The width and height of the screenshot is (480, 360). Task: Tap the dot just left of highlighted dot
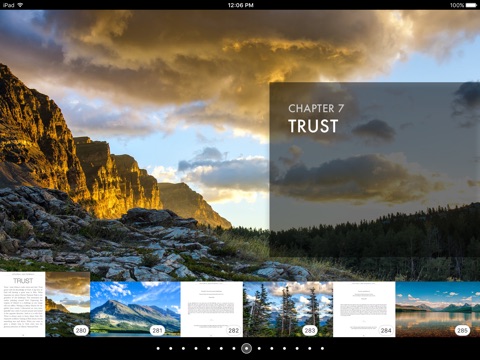234,348
